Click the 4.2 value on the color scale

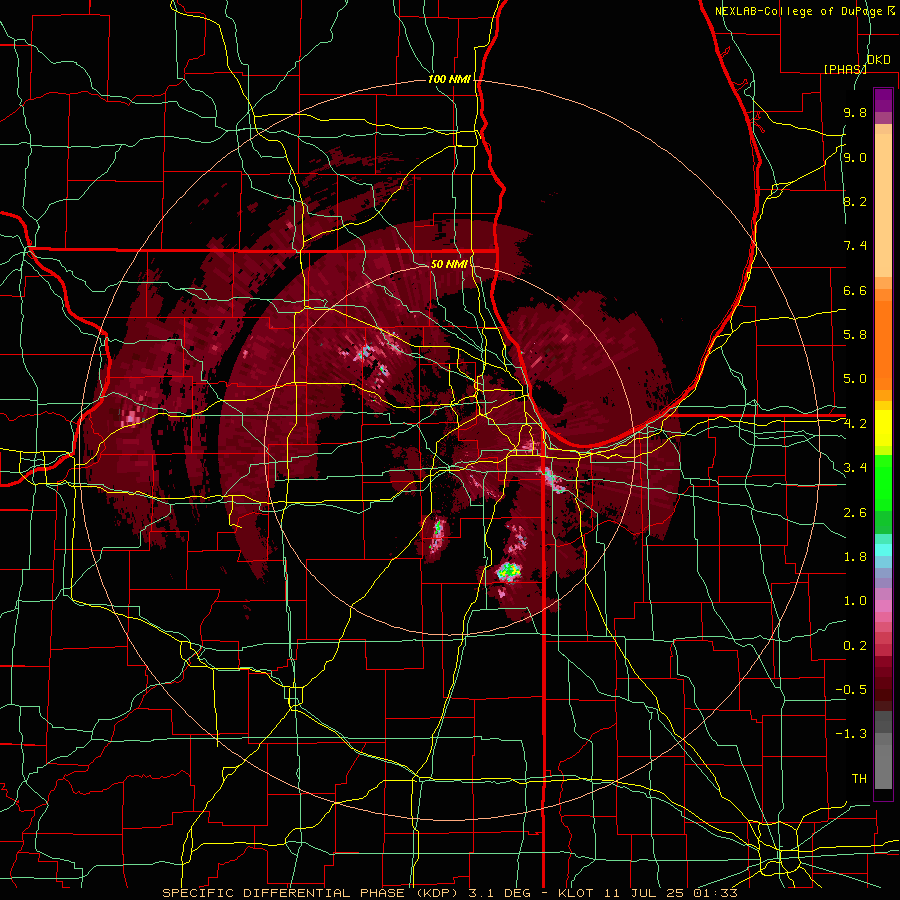pyautogui.click(x=855, y=424)
